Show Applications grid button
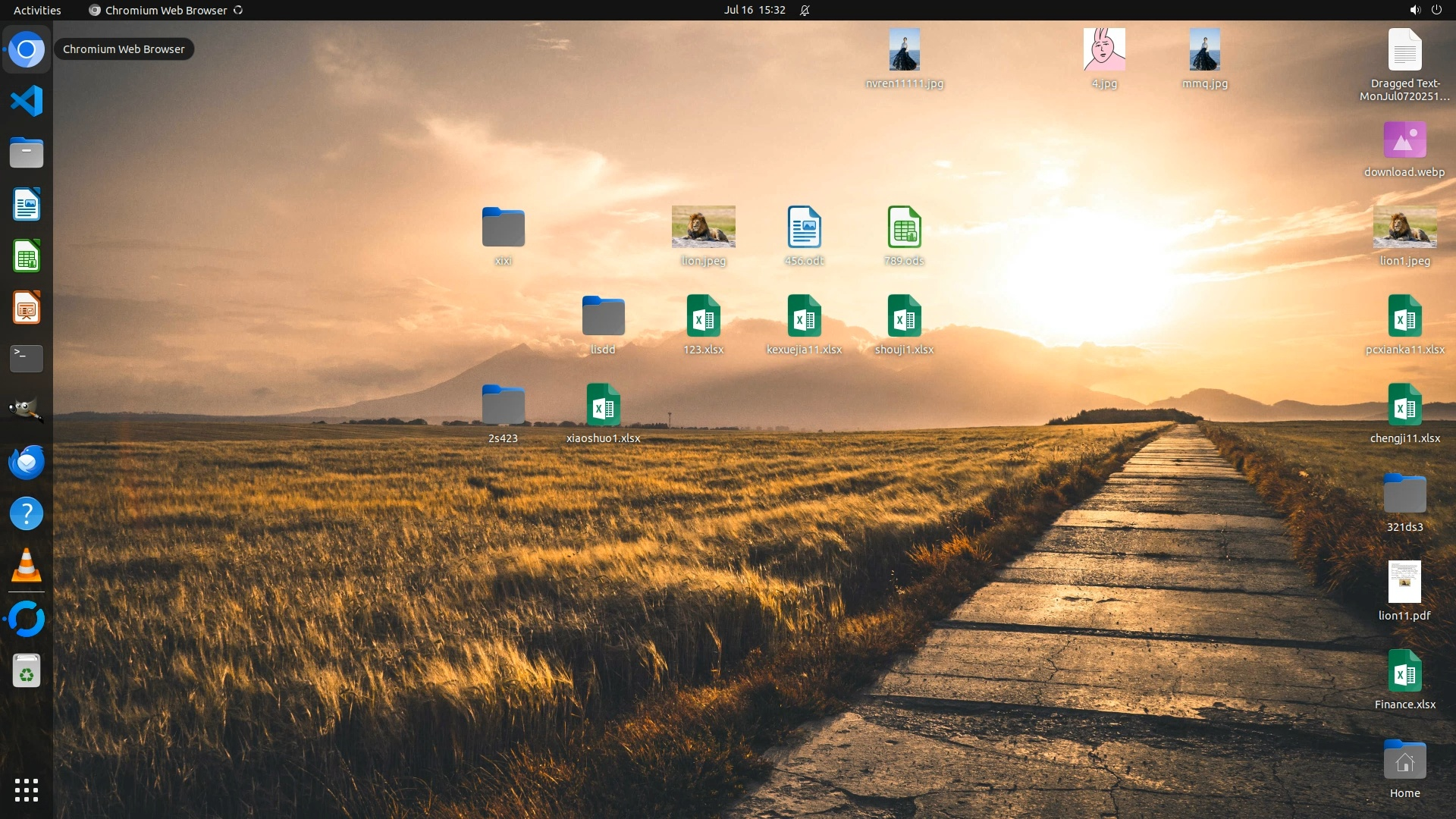 [27, 790]
